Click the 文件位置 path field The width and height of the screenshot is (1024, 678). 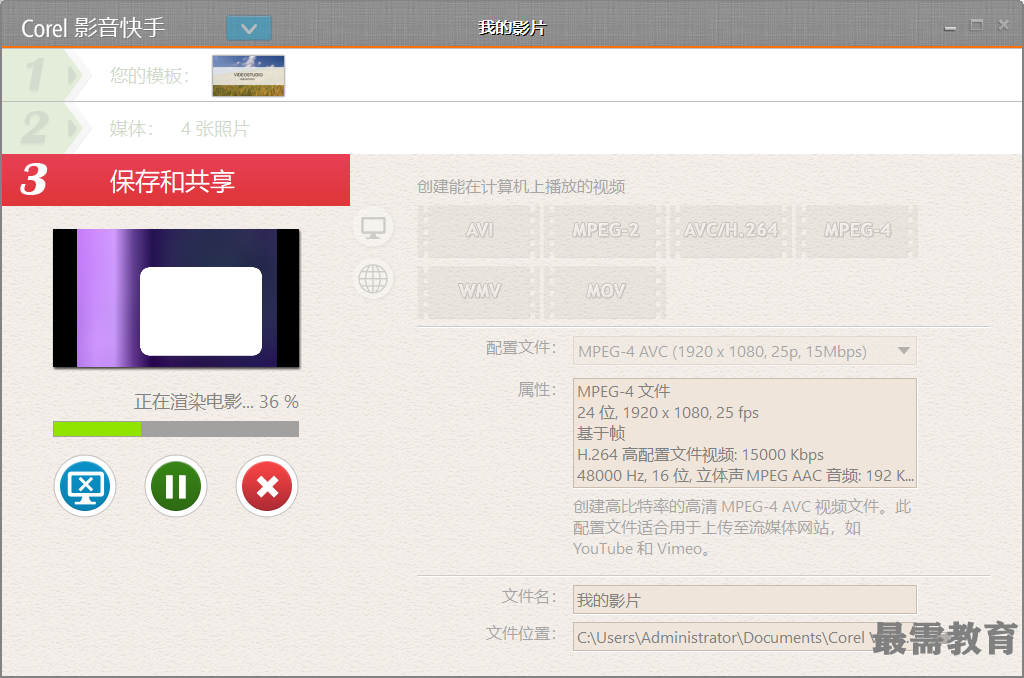click(744, 637)
